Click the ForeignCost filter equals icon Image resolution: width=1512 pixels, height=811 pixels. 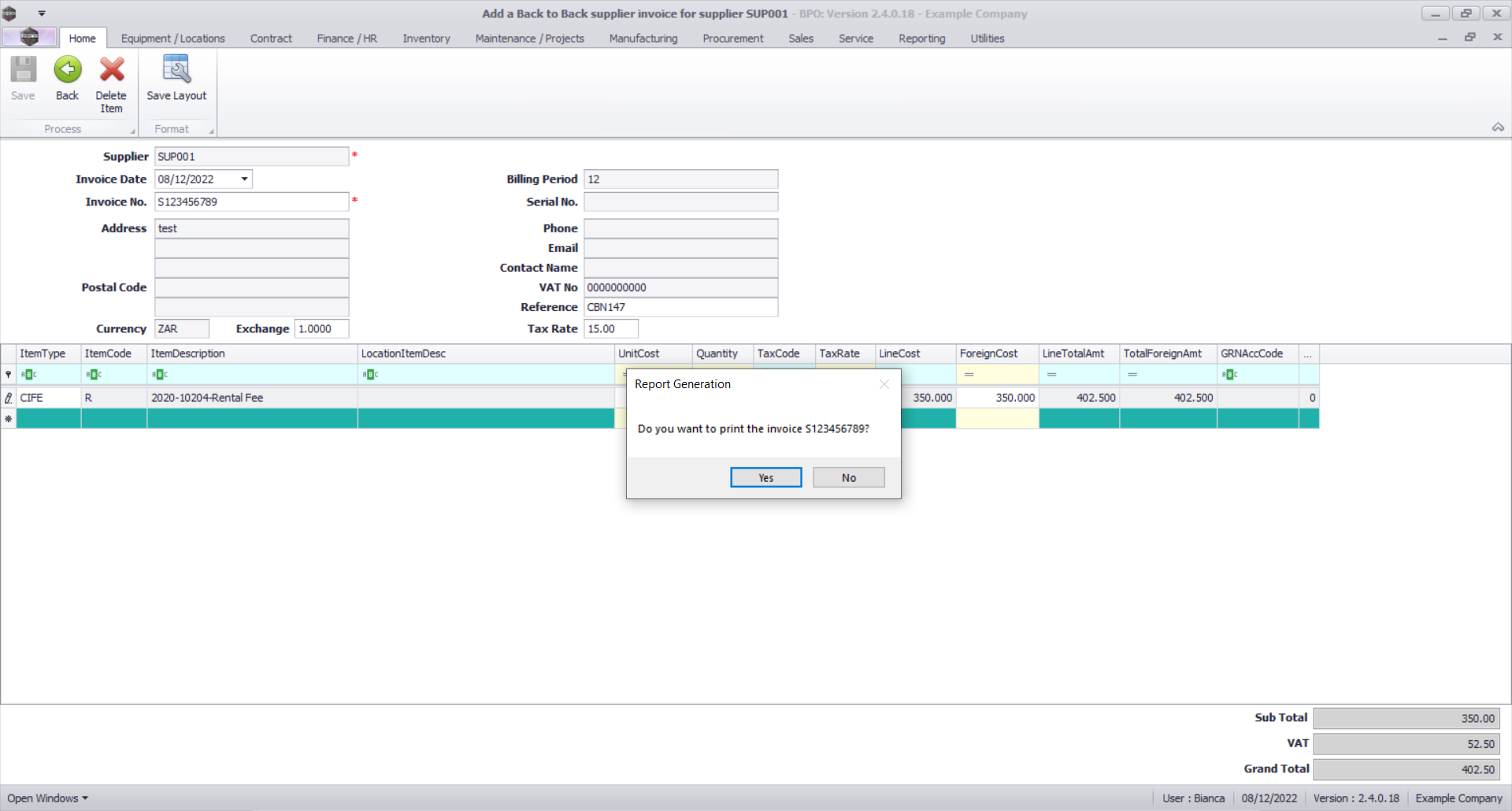point(969,375)
